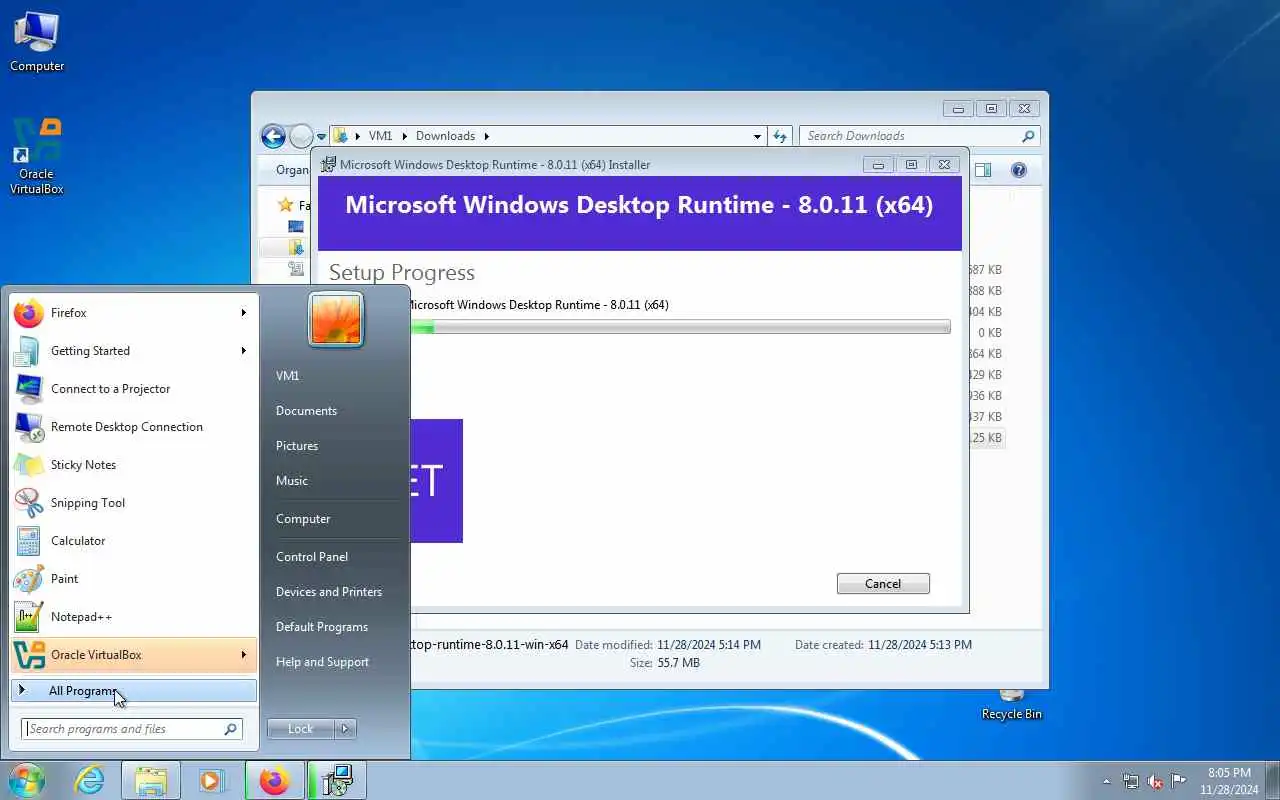Viewport: 1280px width, 800px height.
Task: Click the Search Downloads field
Action: pyautogui.click(x=920, y=136)
